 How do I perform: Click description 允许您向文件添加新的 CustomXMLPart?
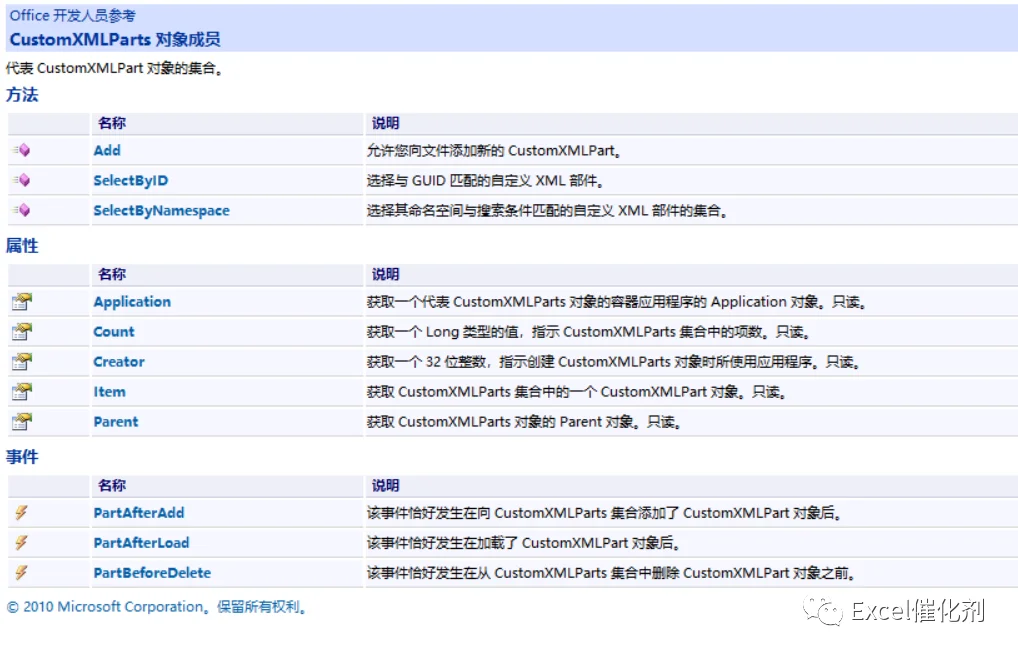click(x=494, y=151)
